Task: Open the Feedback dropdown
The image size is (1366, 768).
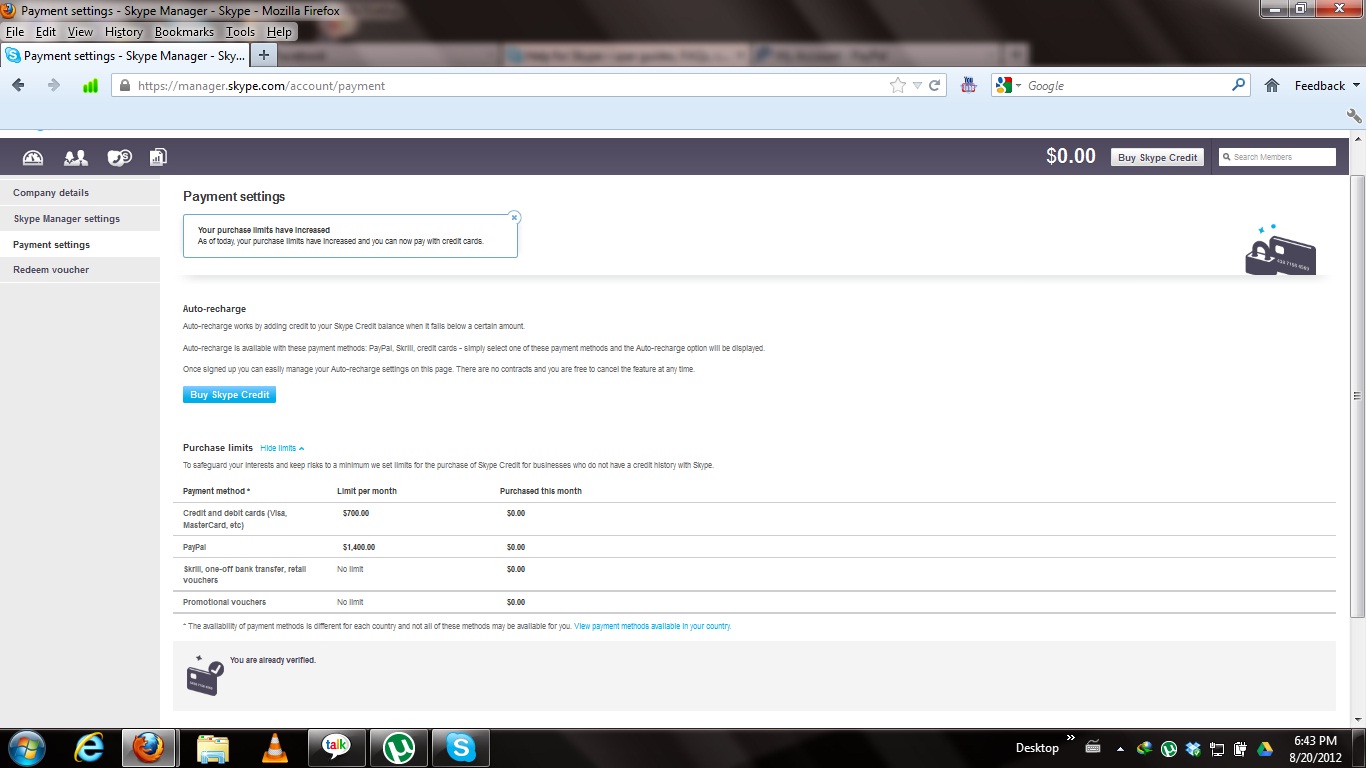Action: point(1327,86)
